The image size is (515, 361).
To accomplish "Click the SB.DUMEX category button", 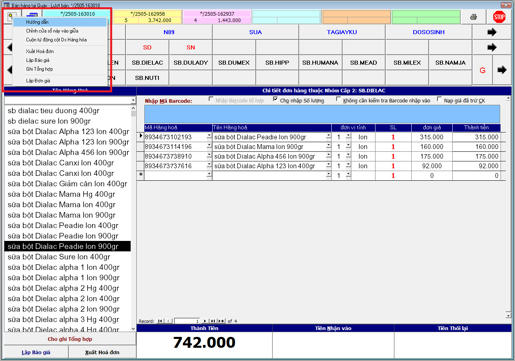I will click(x=234, y=62).
